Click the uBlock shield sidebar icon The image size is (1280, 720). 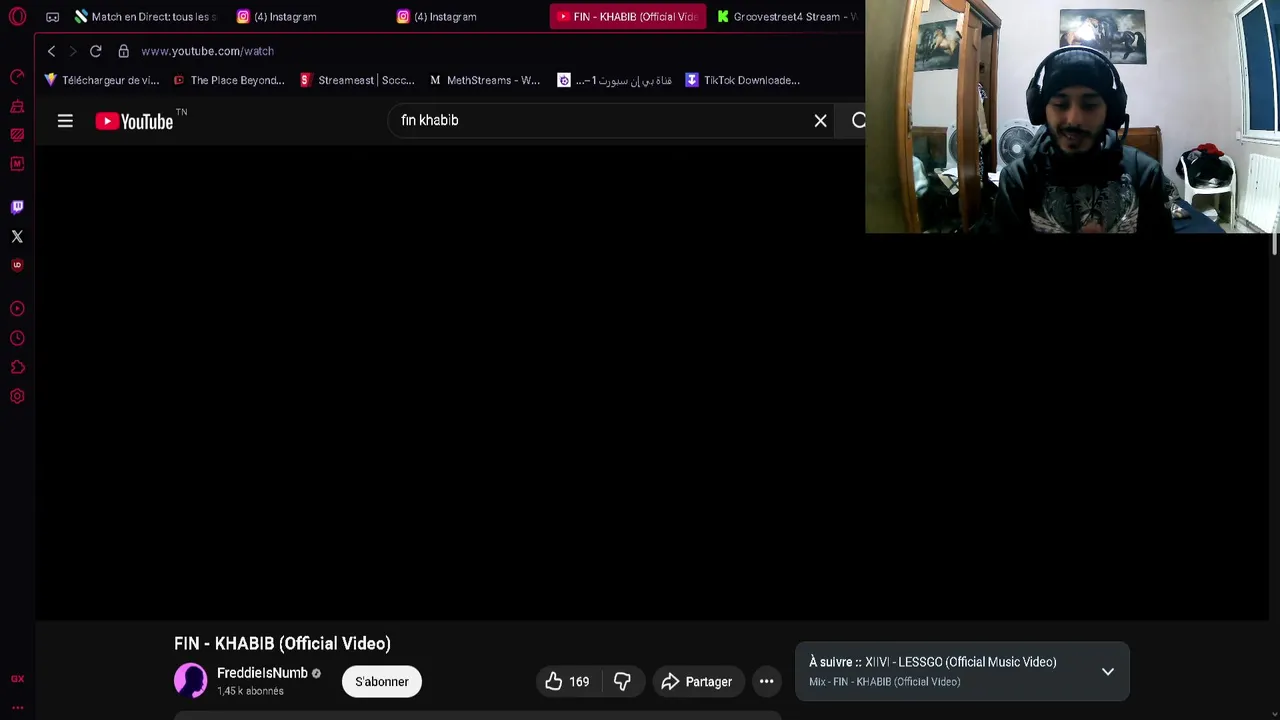[17, 265]
